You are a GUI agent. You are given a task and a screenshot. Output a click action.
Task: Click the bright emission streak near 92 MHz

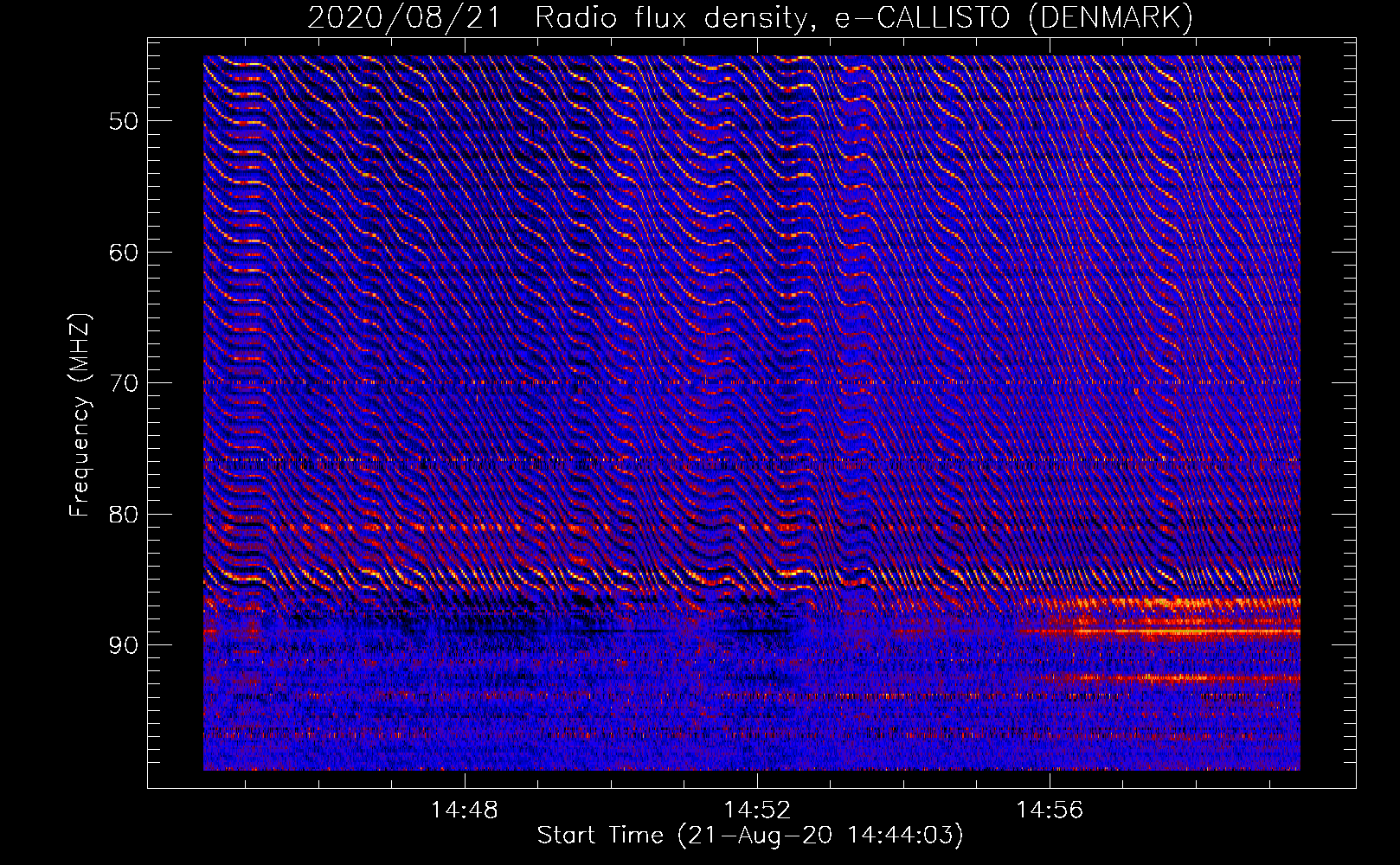[x=1172, y=678]
